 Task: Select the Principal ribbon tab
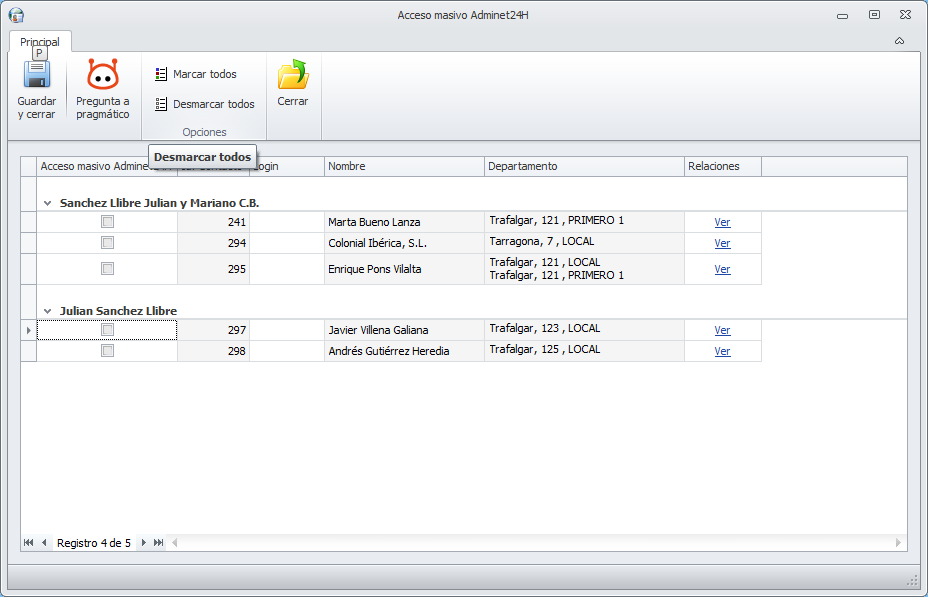40,42
